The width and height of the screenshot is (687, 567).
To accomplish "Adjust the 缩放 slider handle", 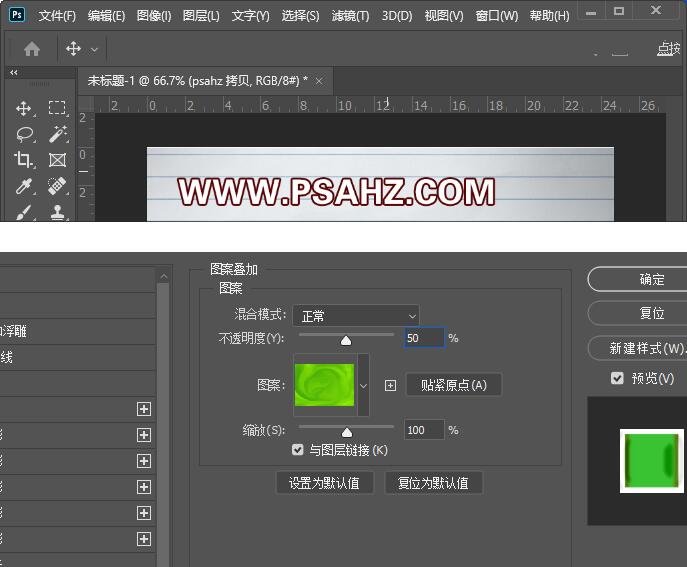I will click(347, 432).
